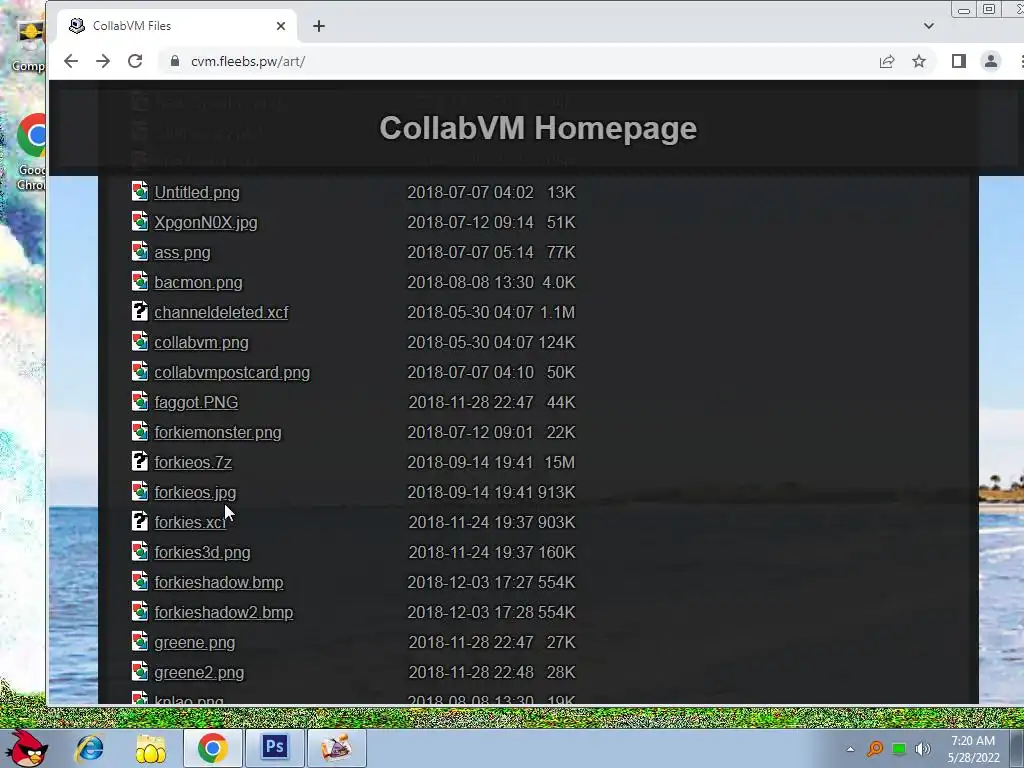Open forkieshadow2.bmp file link
This screenshot has height=768, width=1024.
pos(223,613)
